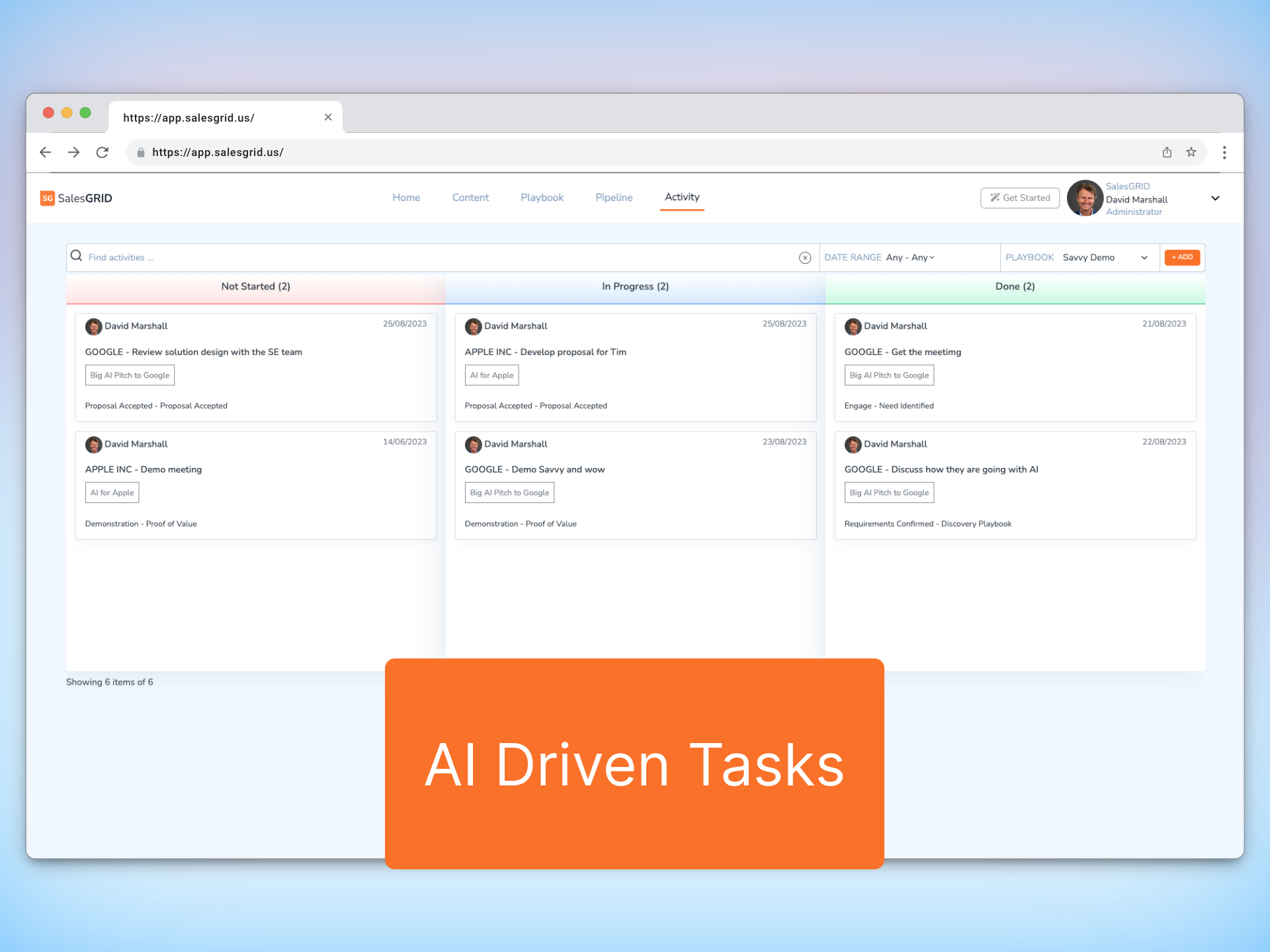This screenshot has height=952, width=1270.
Task: Switch to the Pipeline tab
Action: (x=614, y=197)
